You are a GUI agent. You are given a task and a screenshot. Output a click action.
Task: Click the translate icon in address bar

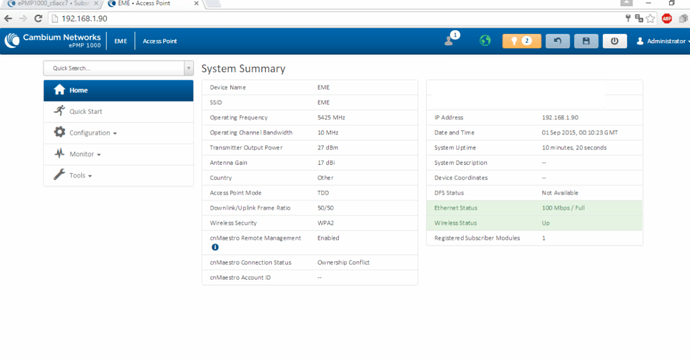coord(639,18)
